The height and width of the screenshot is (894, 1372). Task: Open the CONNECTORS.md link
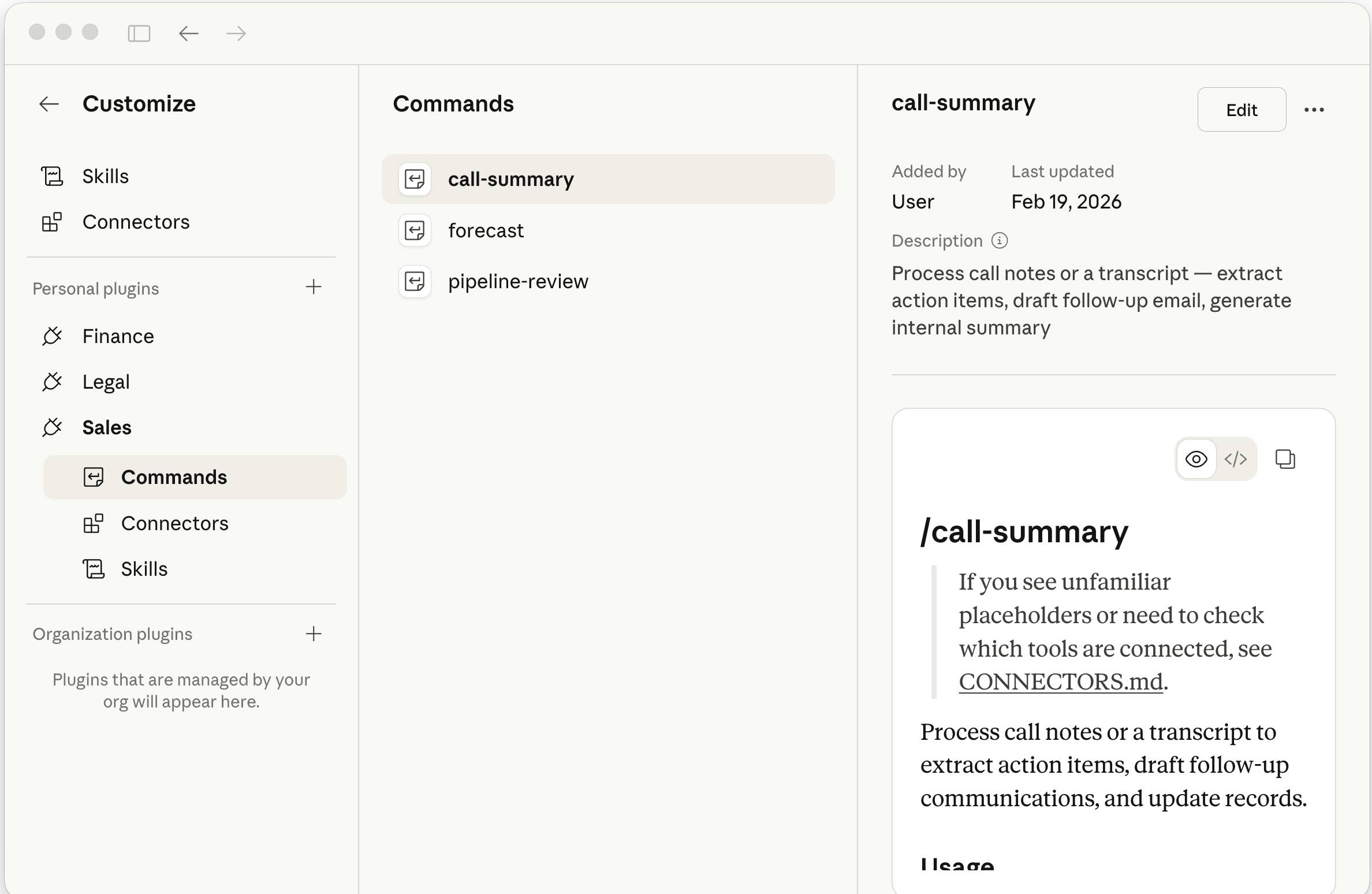coord(1060,681)
